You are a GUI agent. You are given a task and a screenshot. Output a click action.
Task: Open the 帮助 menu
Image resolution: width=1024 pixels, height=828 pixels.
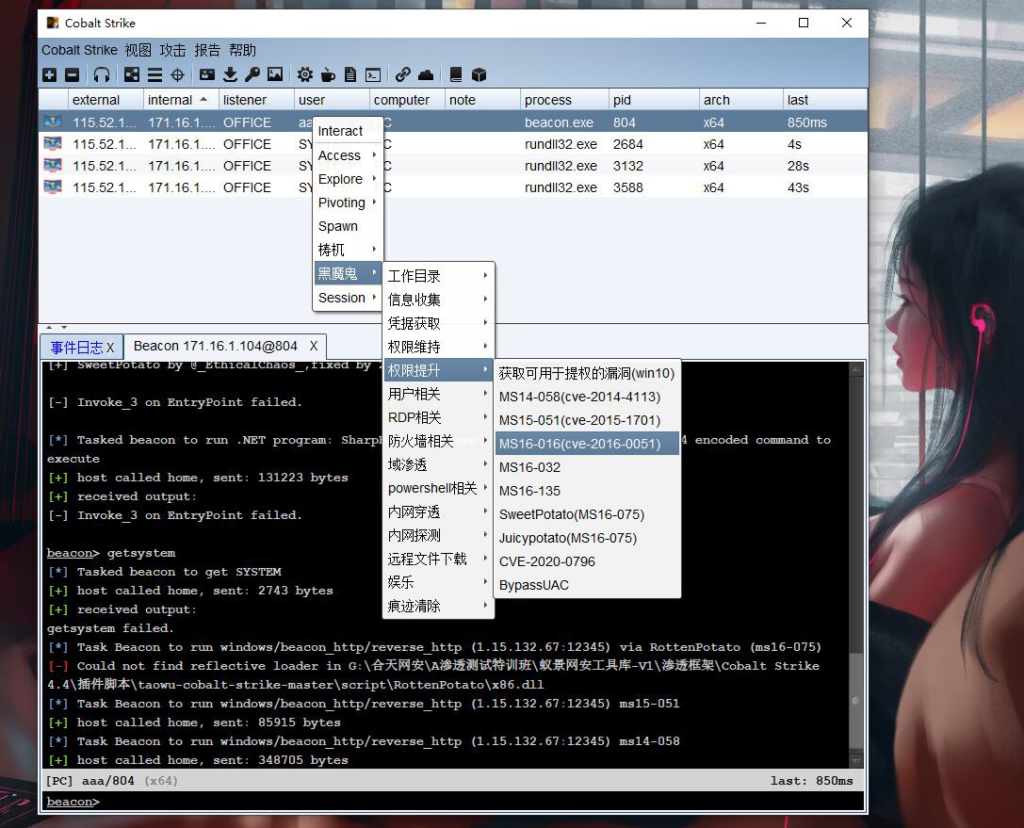coord(242,50)
